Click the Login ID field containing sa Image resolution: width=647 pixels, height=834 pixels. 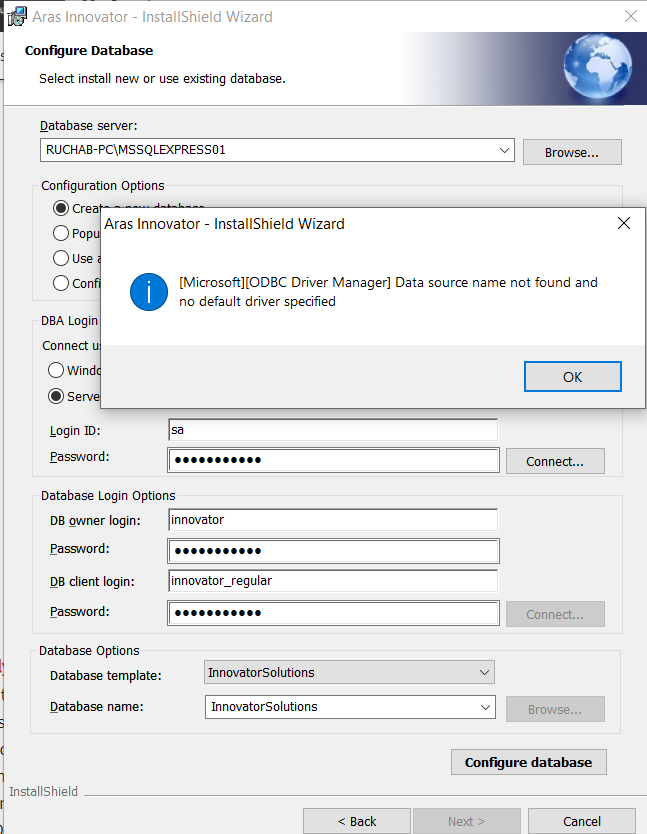coord(333,430)
